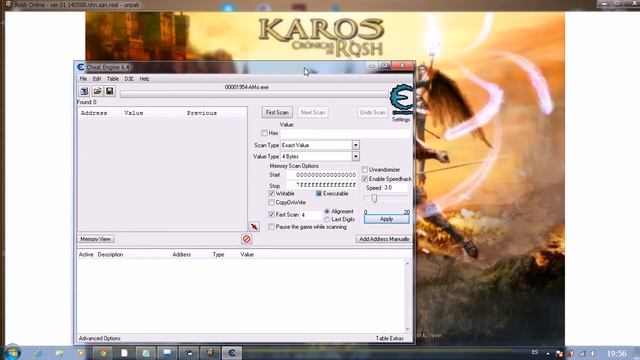640x360 pixels.
Task: Show hidden system tray icons
Action: (547, 353)
